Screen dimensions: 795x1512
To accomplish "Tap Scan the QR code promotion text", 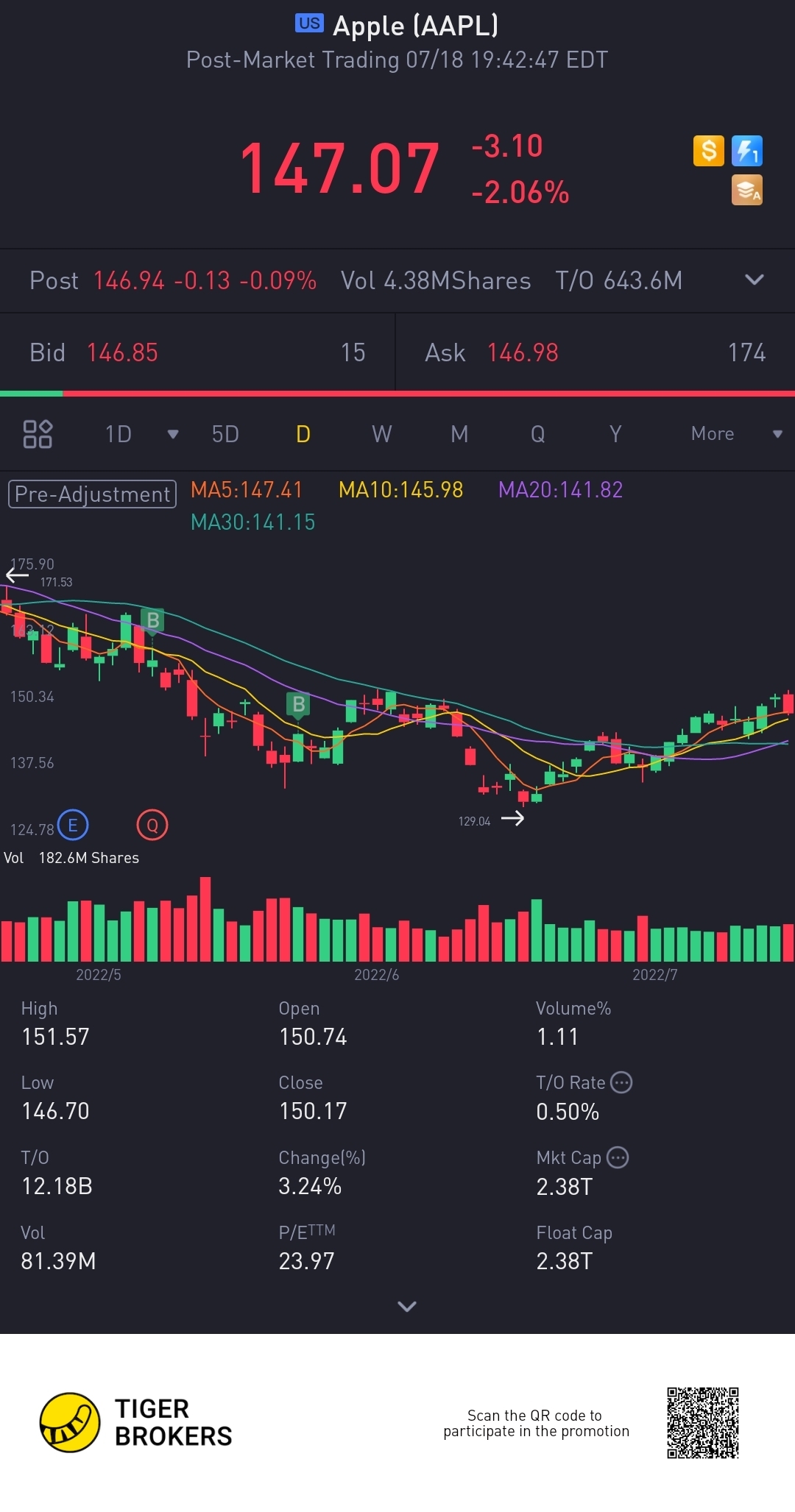I will point(536,1423).
